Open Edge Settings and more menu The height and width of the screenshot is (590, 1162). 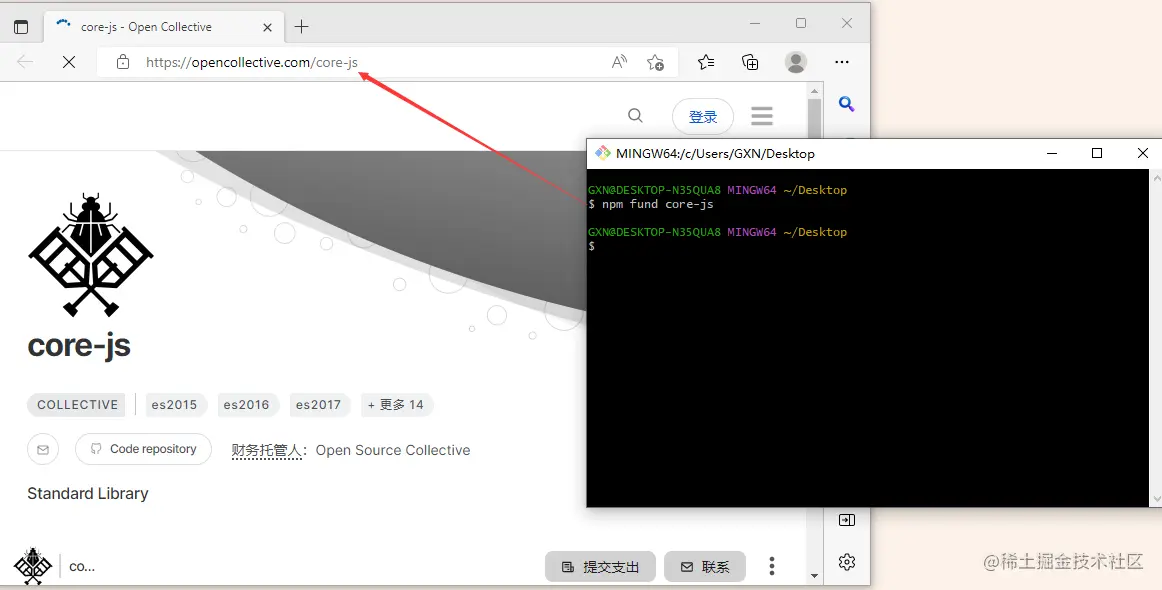click(x=842, y=62)
